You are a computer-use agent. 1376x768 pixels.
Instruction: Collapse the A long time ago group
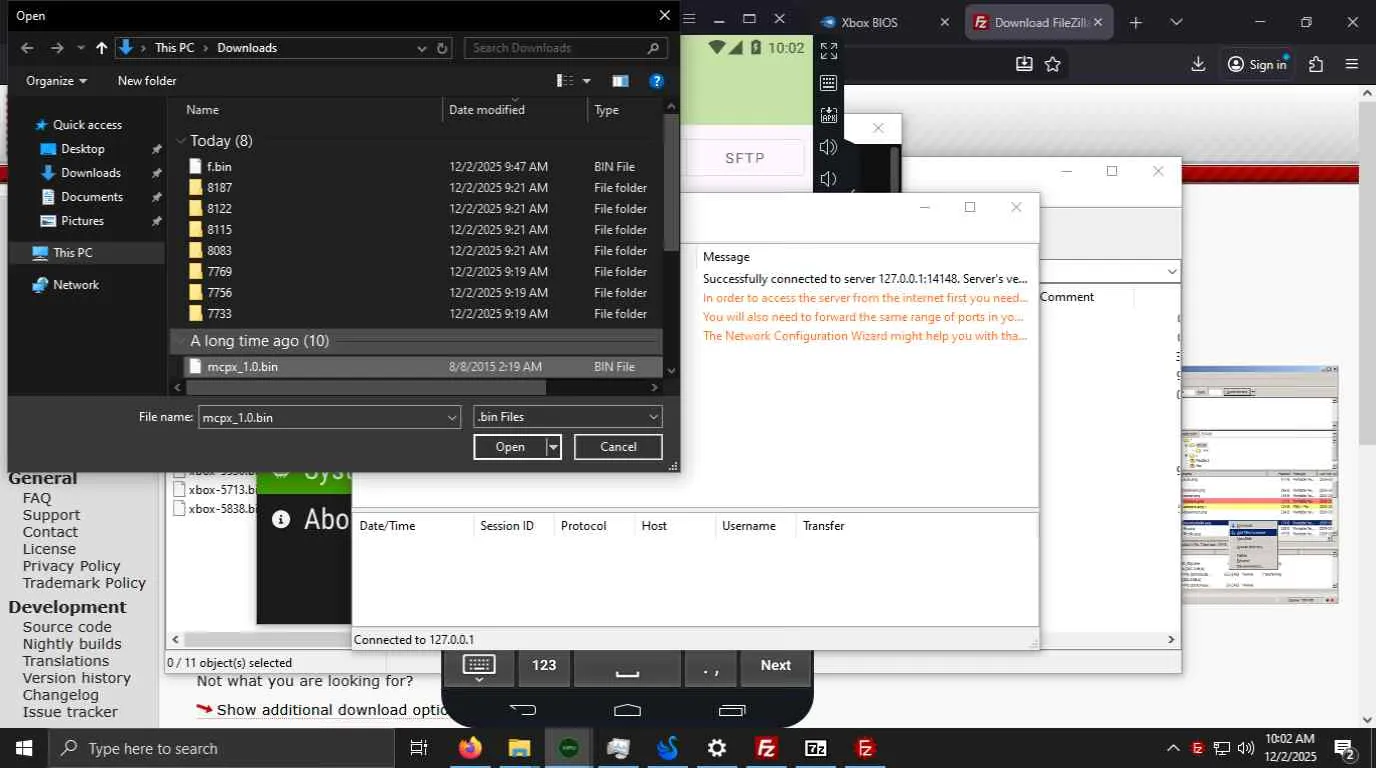181,341
